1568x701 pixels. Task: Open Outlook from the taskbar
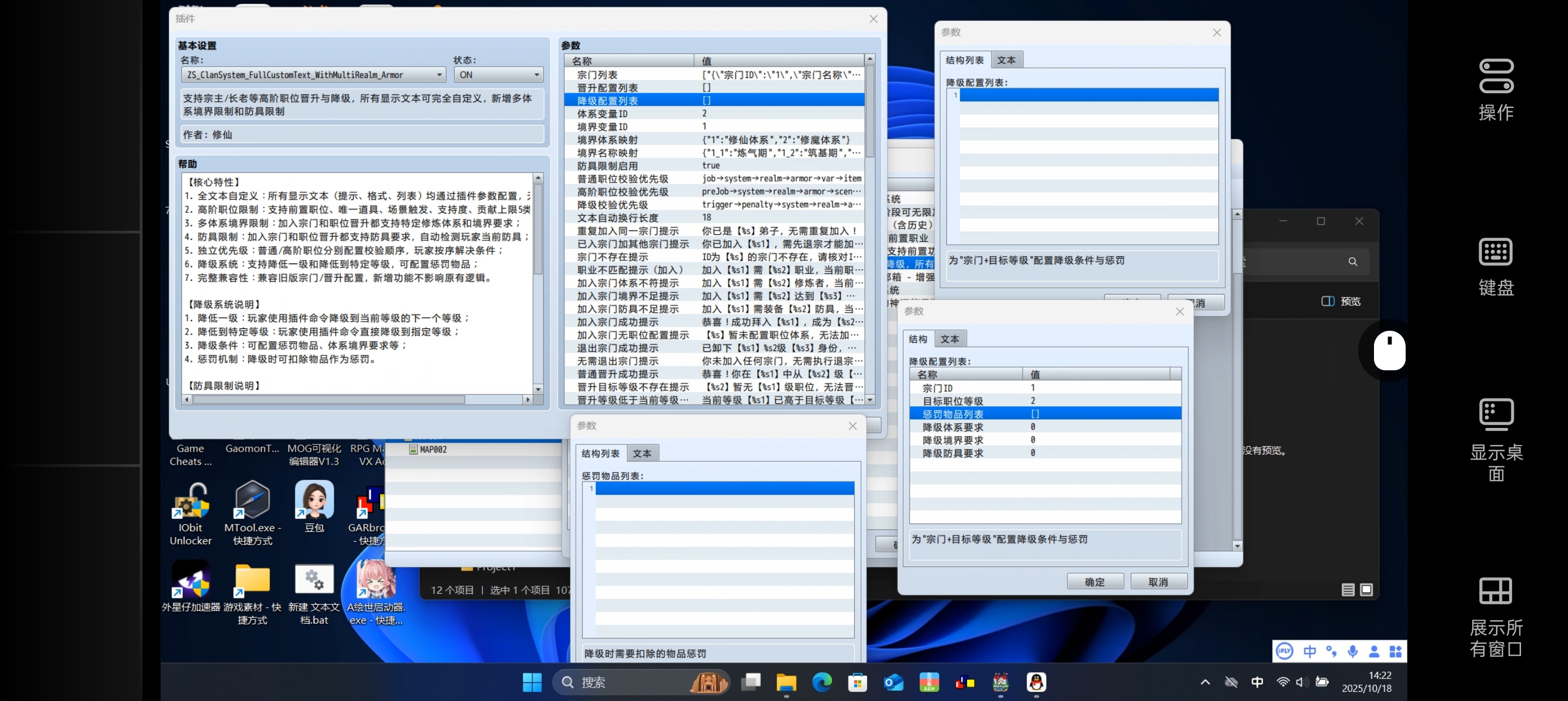(x=893, y=682)
